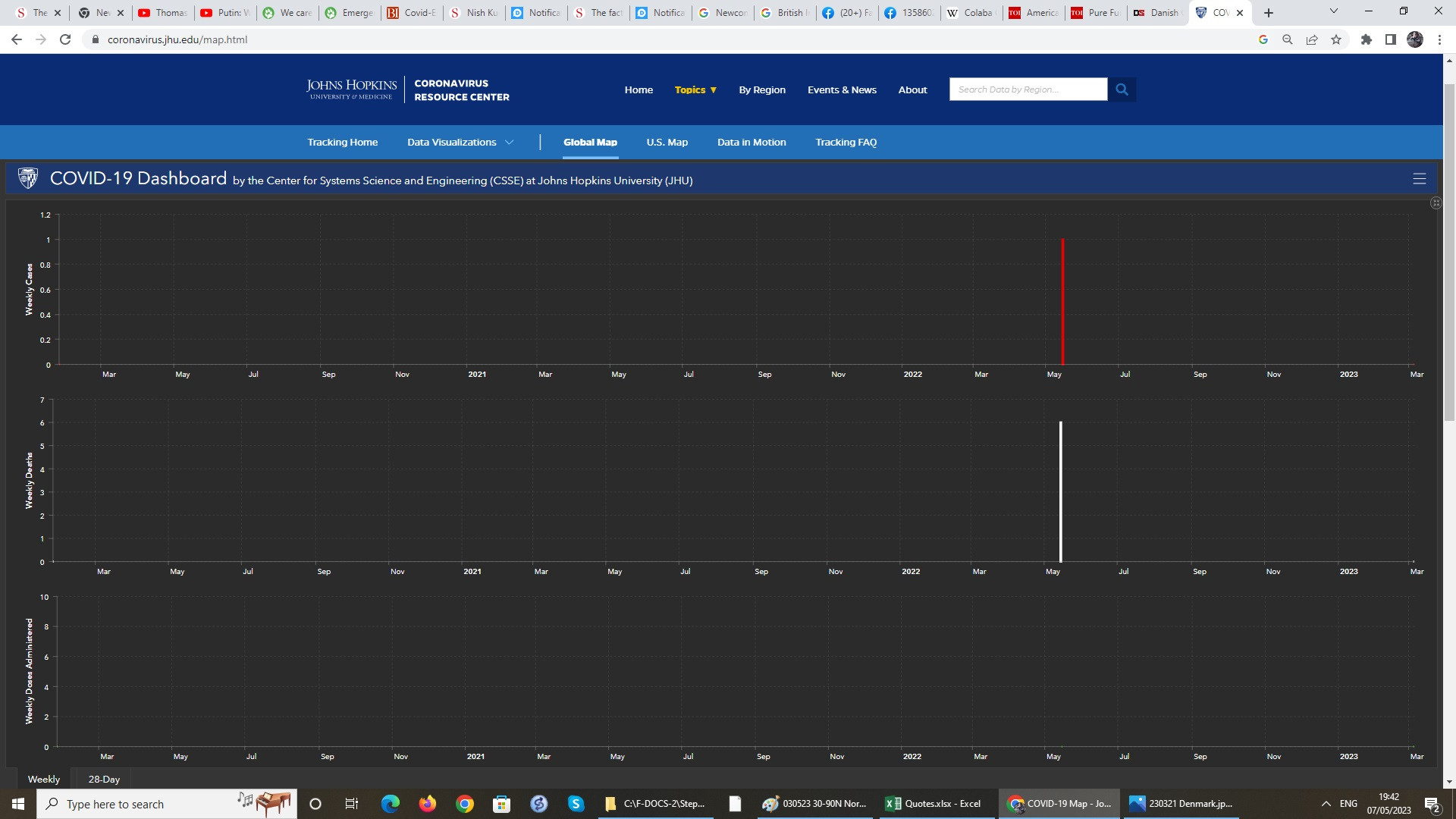Open the Chrome tab search chevron

click(1333, 11)
